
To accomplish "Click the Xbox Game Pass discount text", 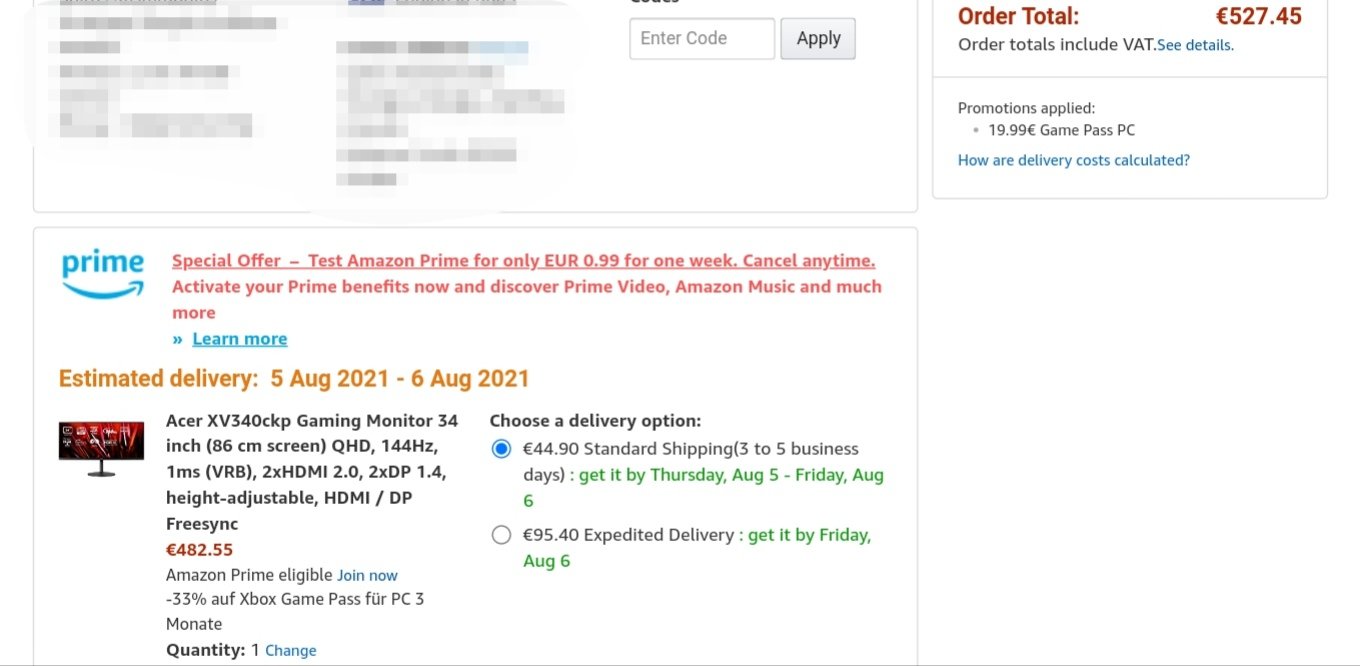I will 295,611.
